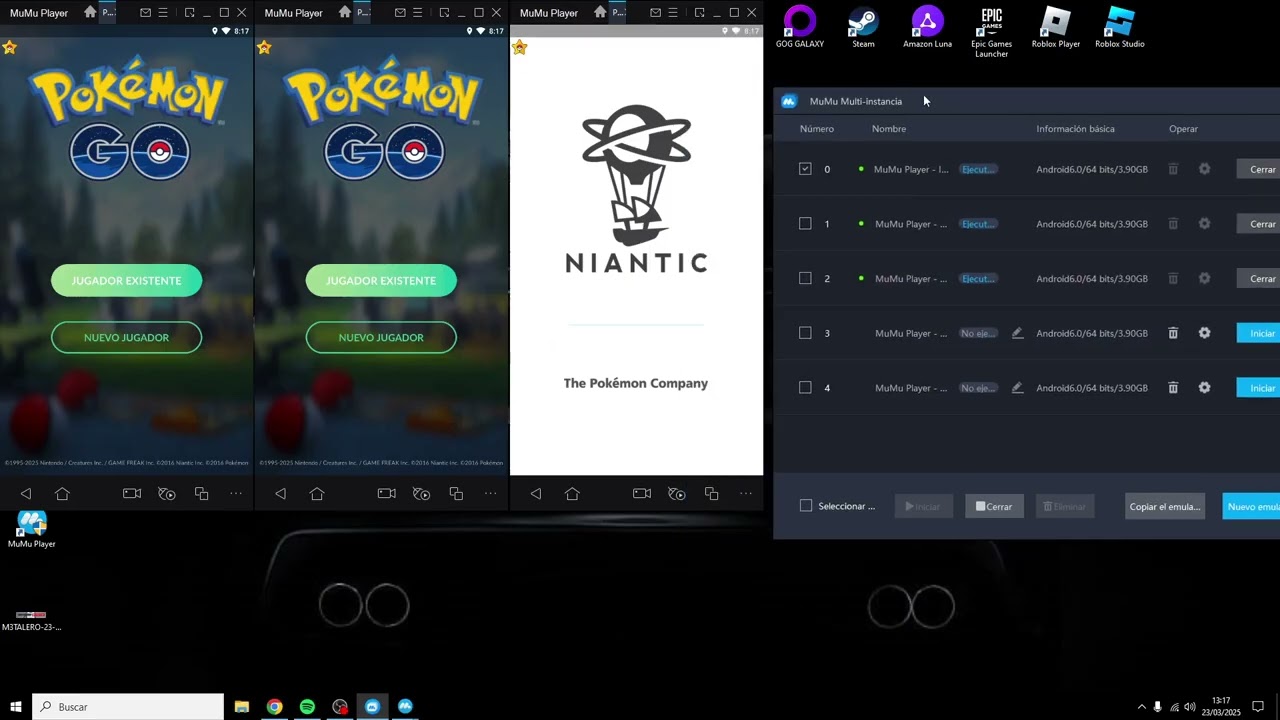Open Epic Games Launcher shortcut
This screenshot has width=1280, height=720.
tap(991, 32)
